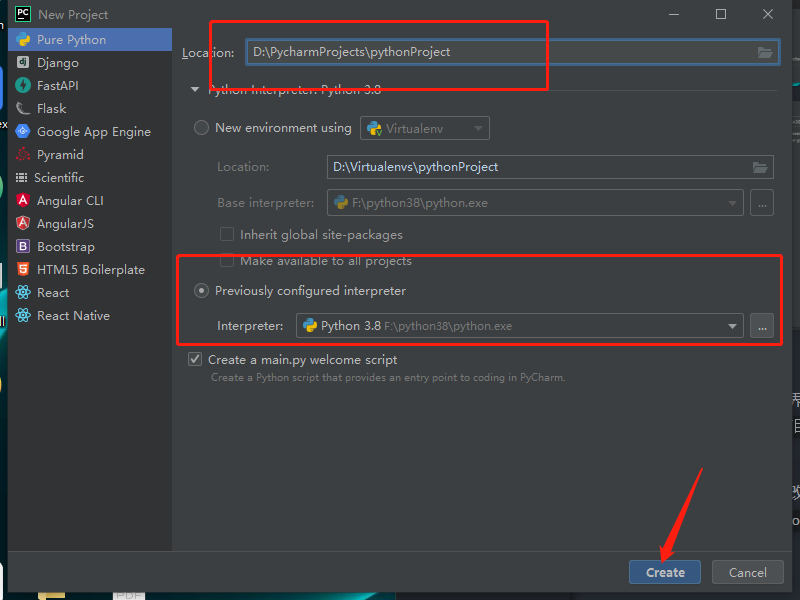Collapse the Python Interpreter section
800x600 pixels.
[x=194, y=89]
